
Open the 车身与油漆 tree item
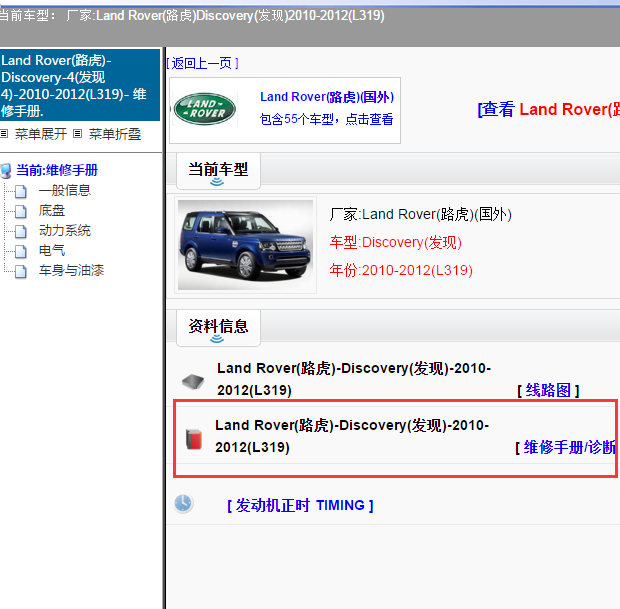click(x=71, y=271)
